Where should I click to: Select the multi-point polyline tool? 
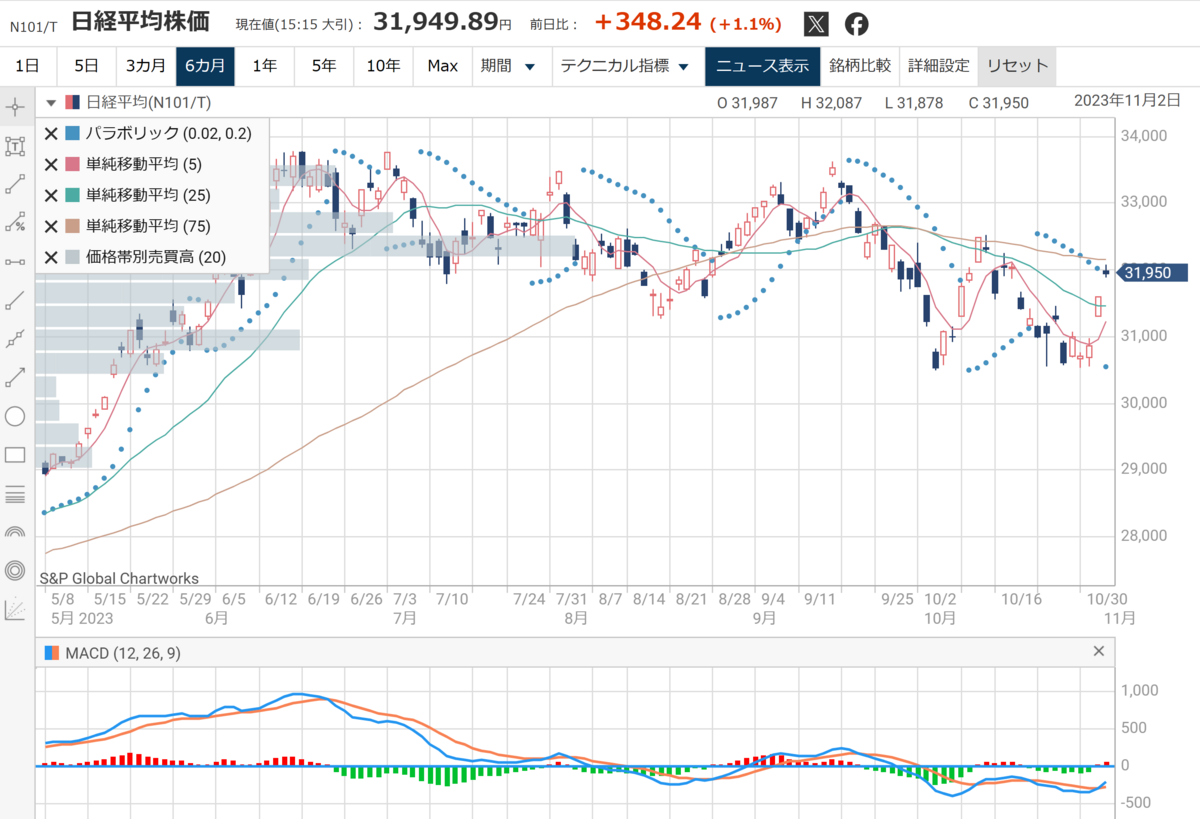(x=15, y=339)
